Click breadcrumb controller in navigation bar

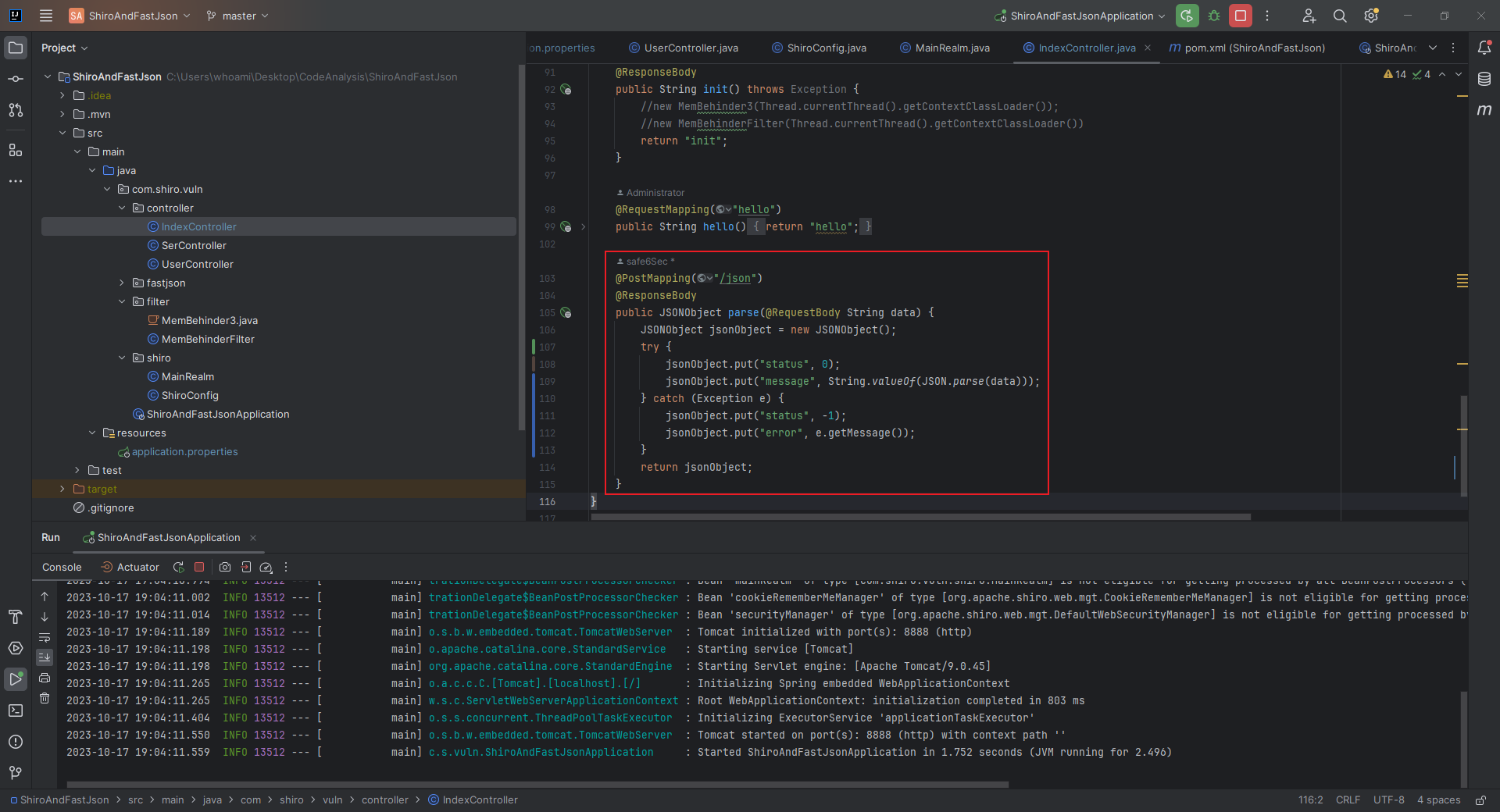pyautogui.click(x=384, y=800)
